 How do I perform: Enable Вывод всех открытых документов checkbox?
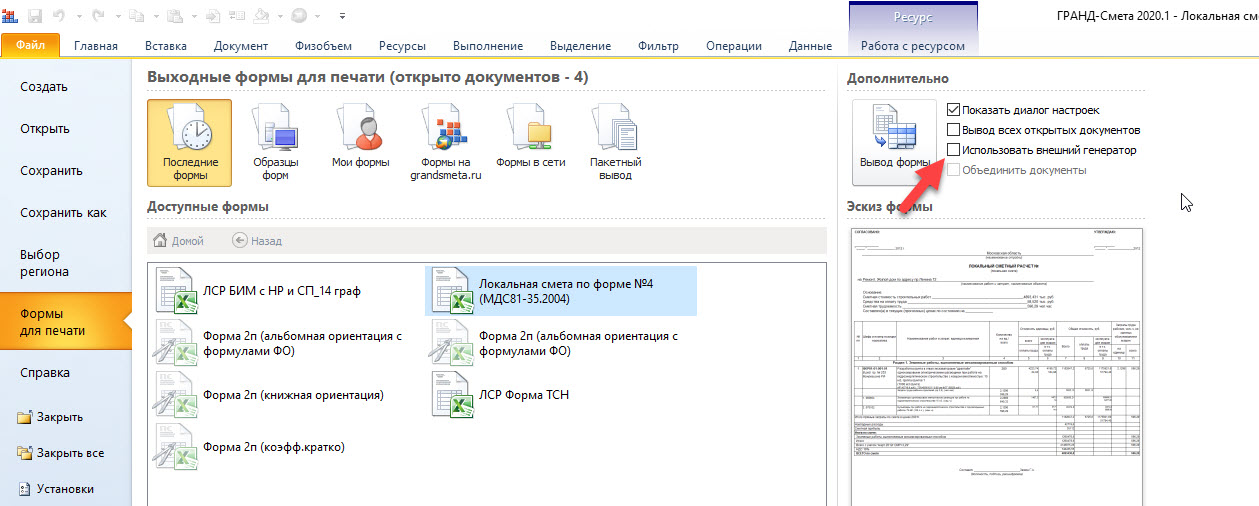953,130
